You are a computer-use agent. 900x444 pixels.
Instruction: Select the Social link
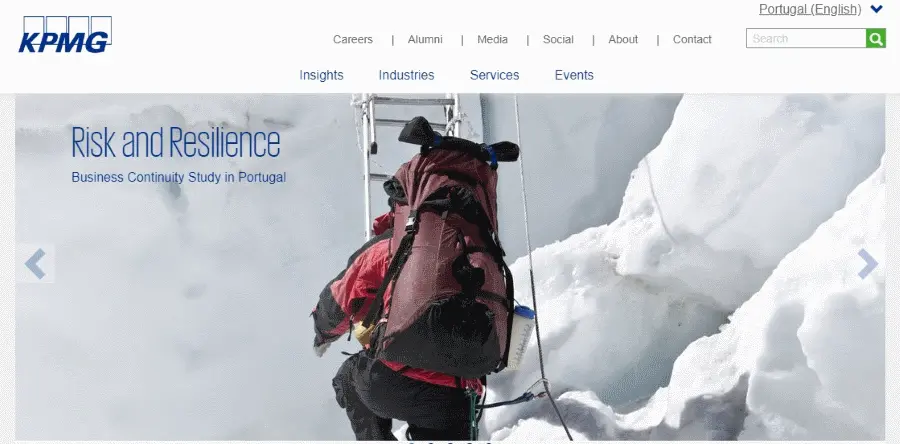coord(558,40)
